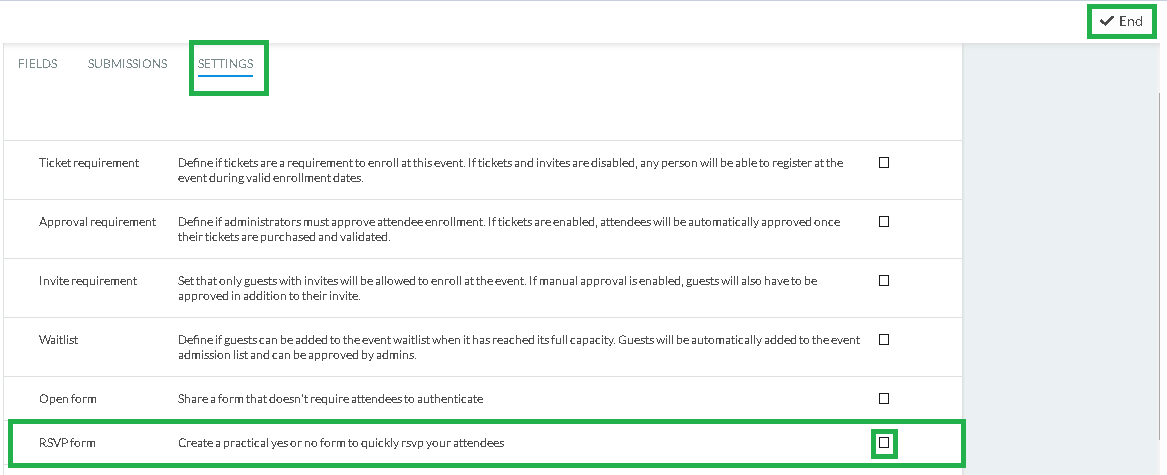Enable the Ticket requirement checkbox
This screenshot has width=1167, height=475.
(883, 162)
